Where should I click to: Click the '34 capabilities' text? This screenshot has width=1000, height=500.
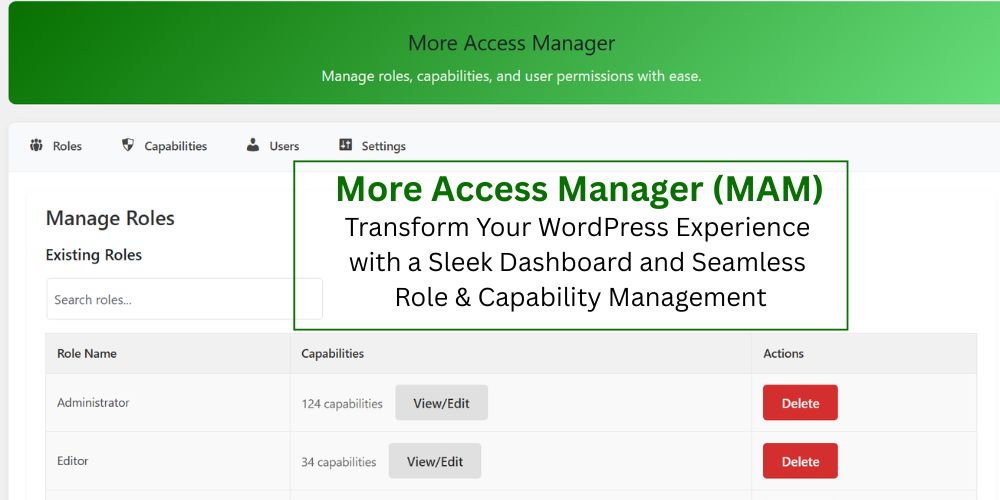(339, 462)
